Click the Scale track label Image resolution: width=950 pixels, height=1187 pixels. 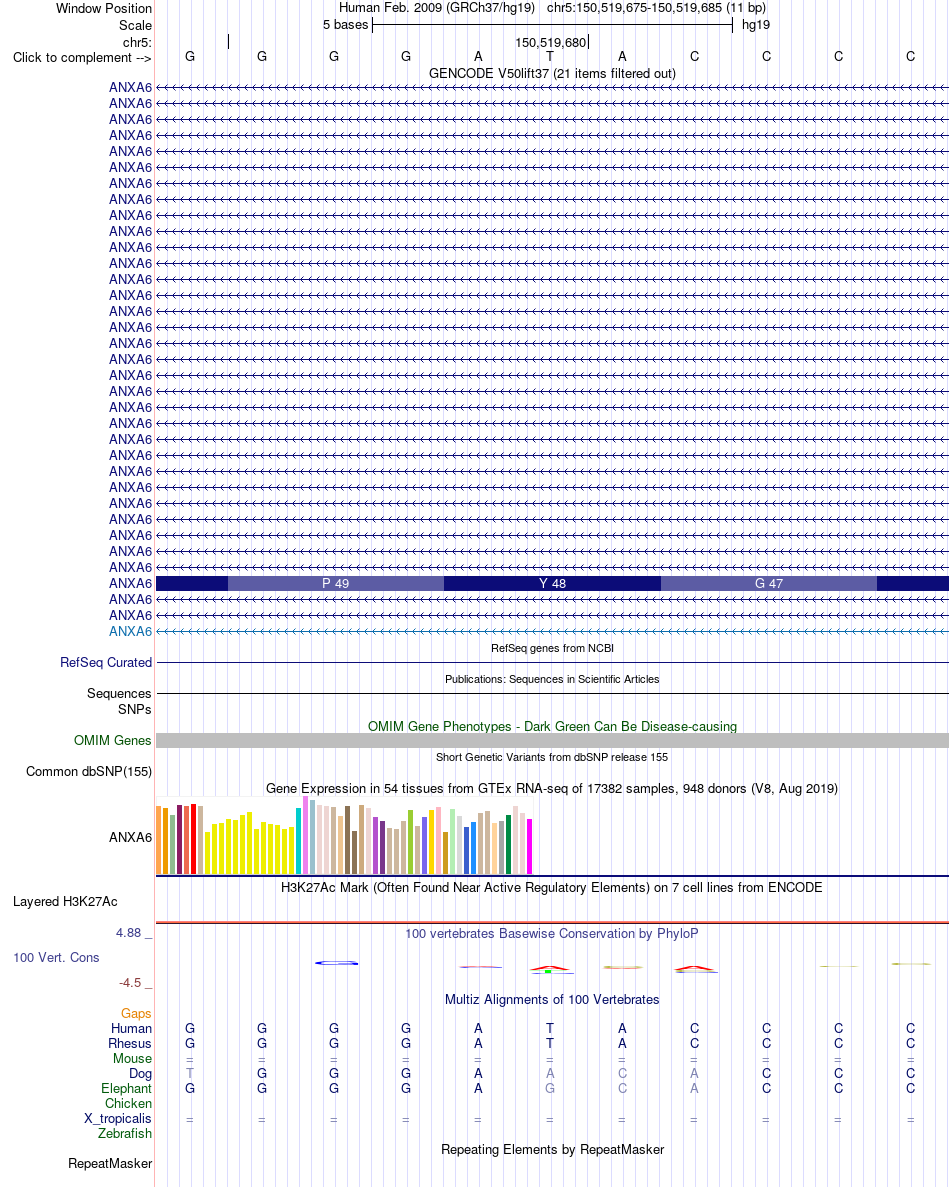pos(135,25)
